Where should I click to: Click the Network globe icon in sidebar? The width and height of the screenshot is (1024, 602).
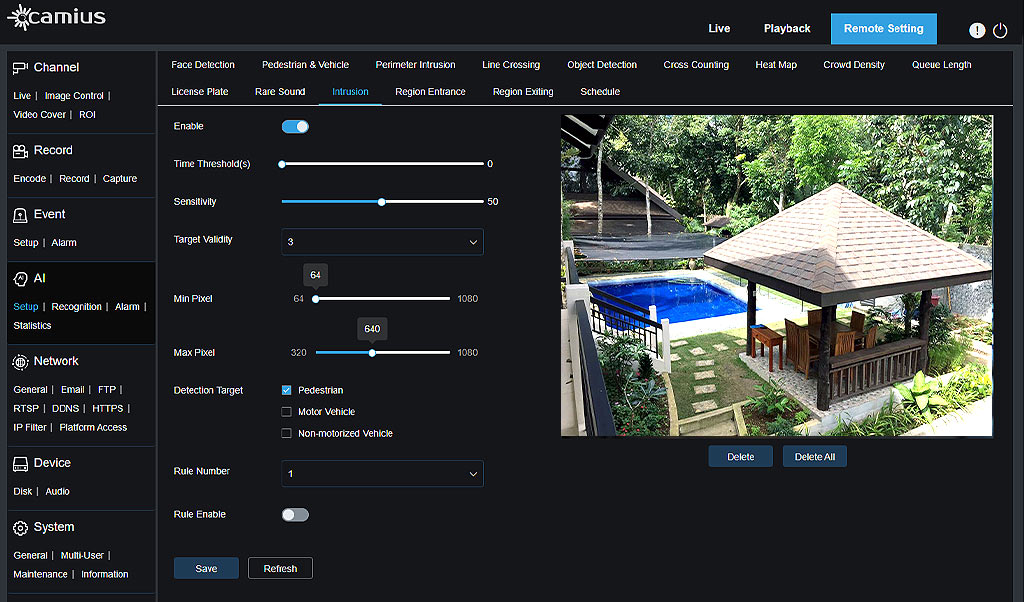click(20, 362)
